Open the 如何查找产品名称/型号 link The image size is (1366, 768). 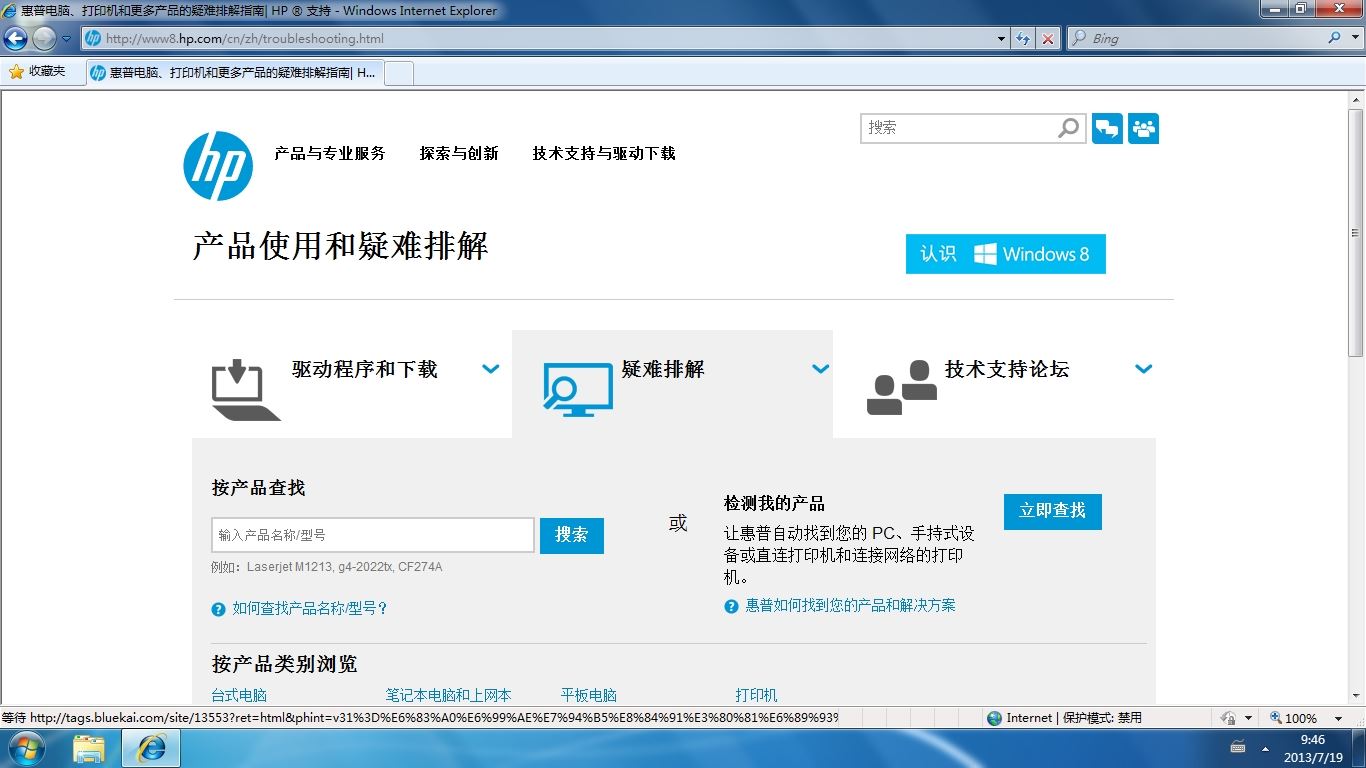tap(310, 608)
